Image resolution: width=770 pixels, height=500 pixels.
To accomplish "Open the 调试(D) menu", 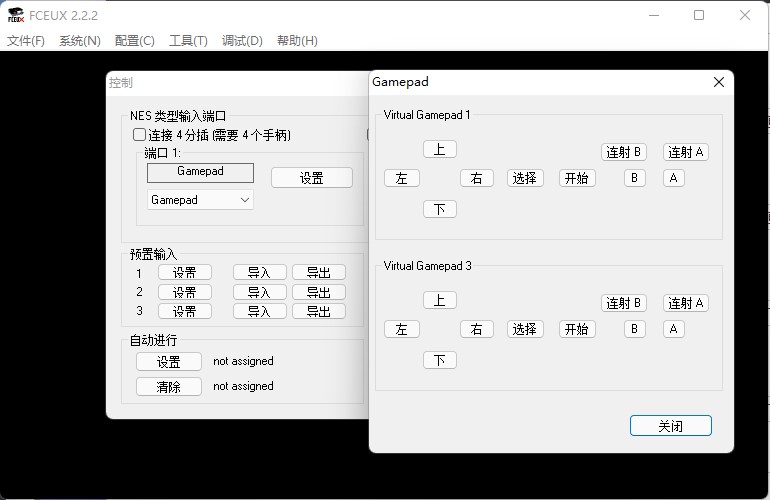I will (242, 41).
